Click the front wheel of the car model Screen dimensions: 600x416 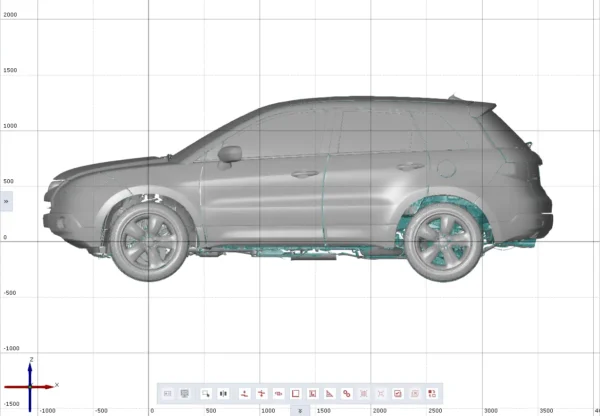(x=148, y=242)
